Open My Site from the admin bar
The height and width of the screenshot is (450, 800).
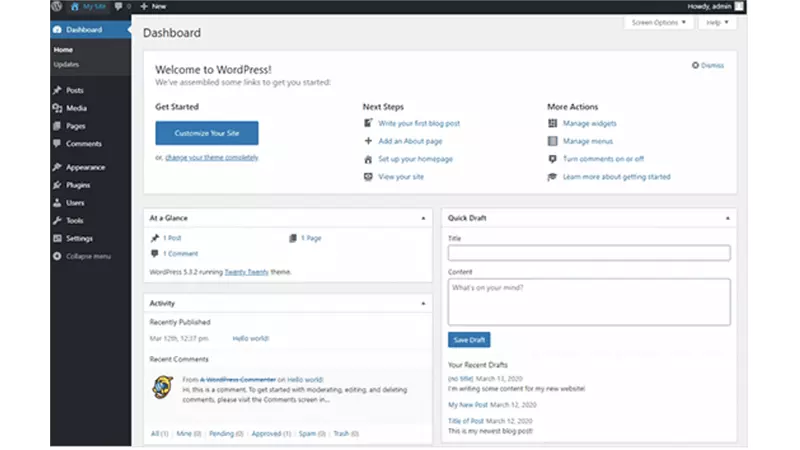(x=89, y=6)
